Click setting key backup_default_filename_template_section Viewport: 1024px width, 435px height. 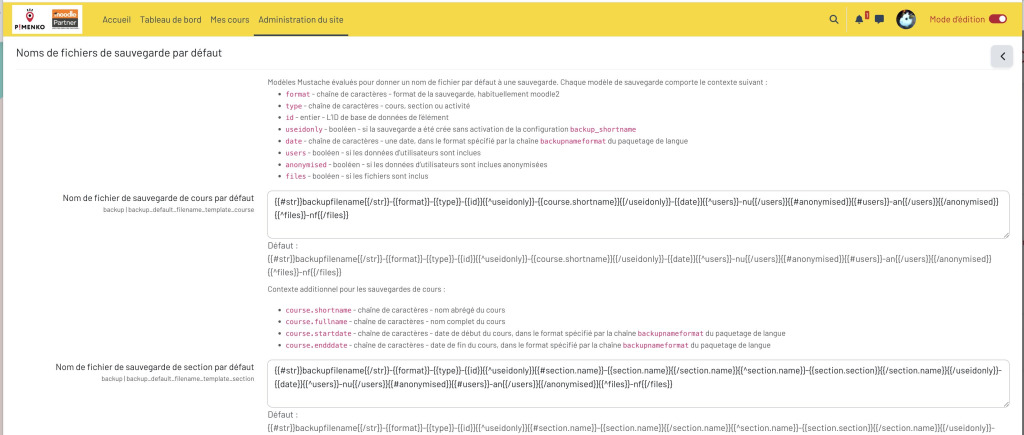click(178, 379)
